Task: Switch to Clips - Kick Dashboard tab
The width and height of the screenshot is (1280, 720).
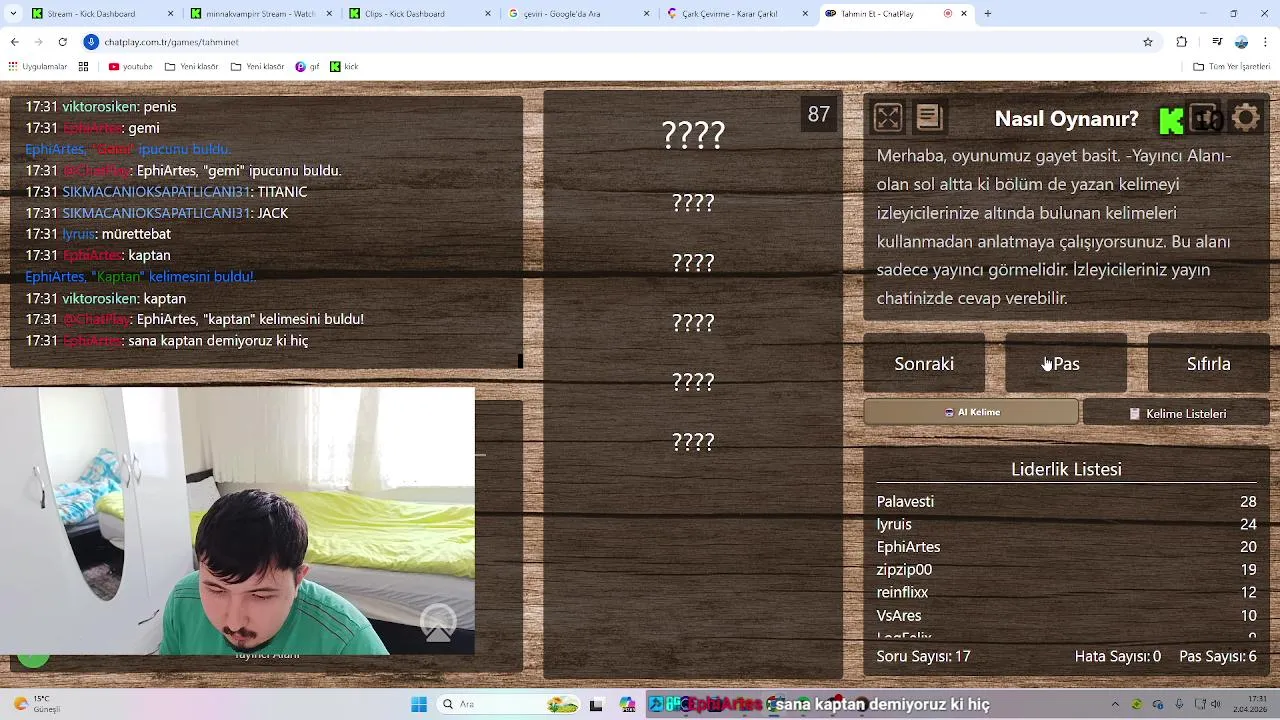Action: tap(420, 14)
